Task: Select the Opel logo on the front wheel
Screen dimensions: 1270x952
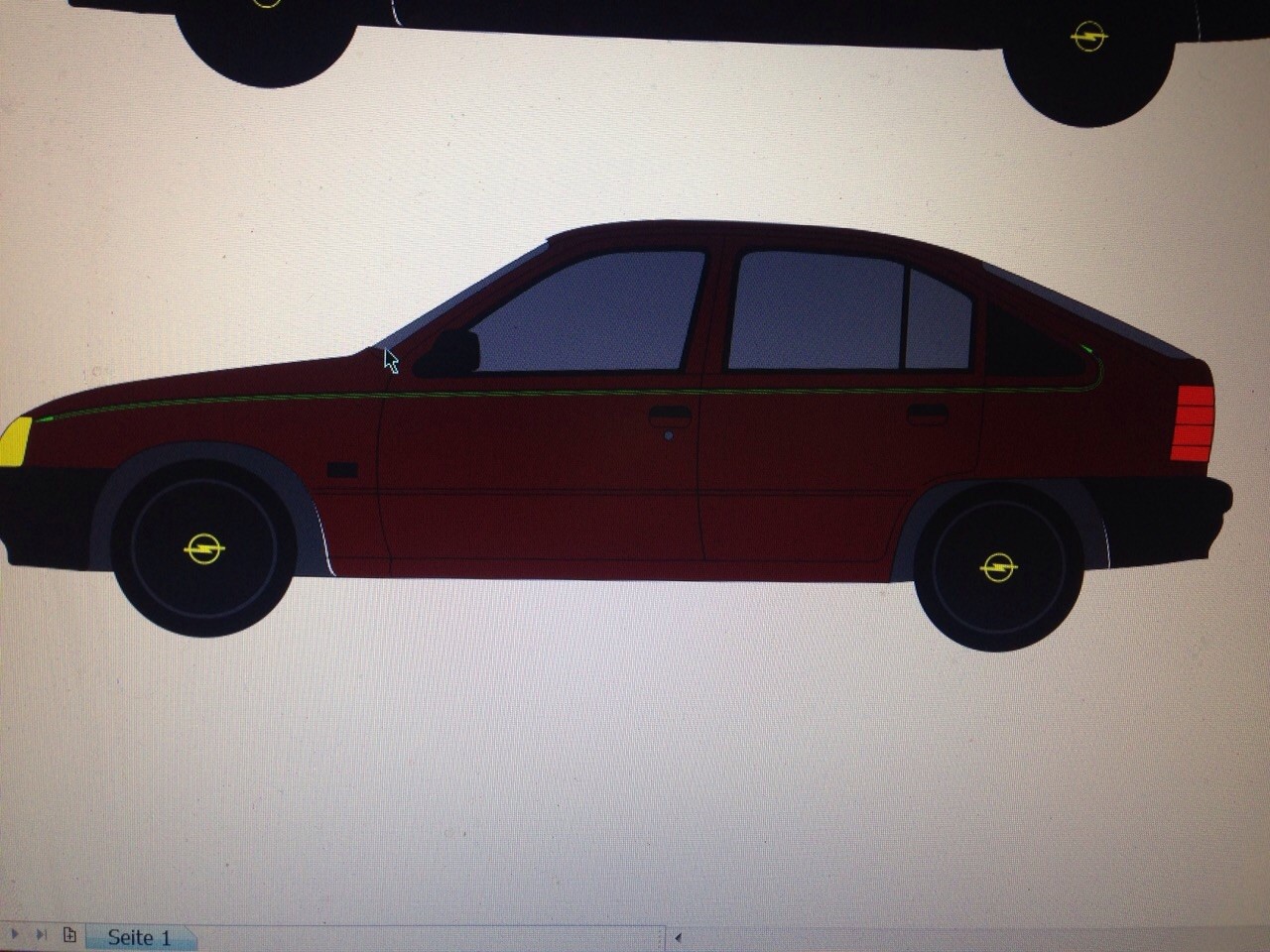Action: [204, 547]
